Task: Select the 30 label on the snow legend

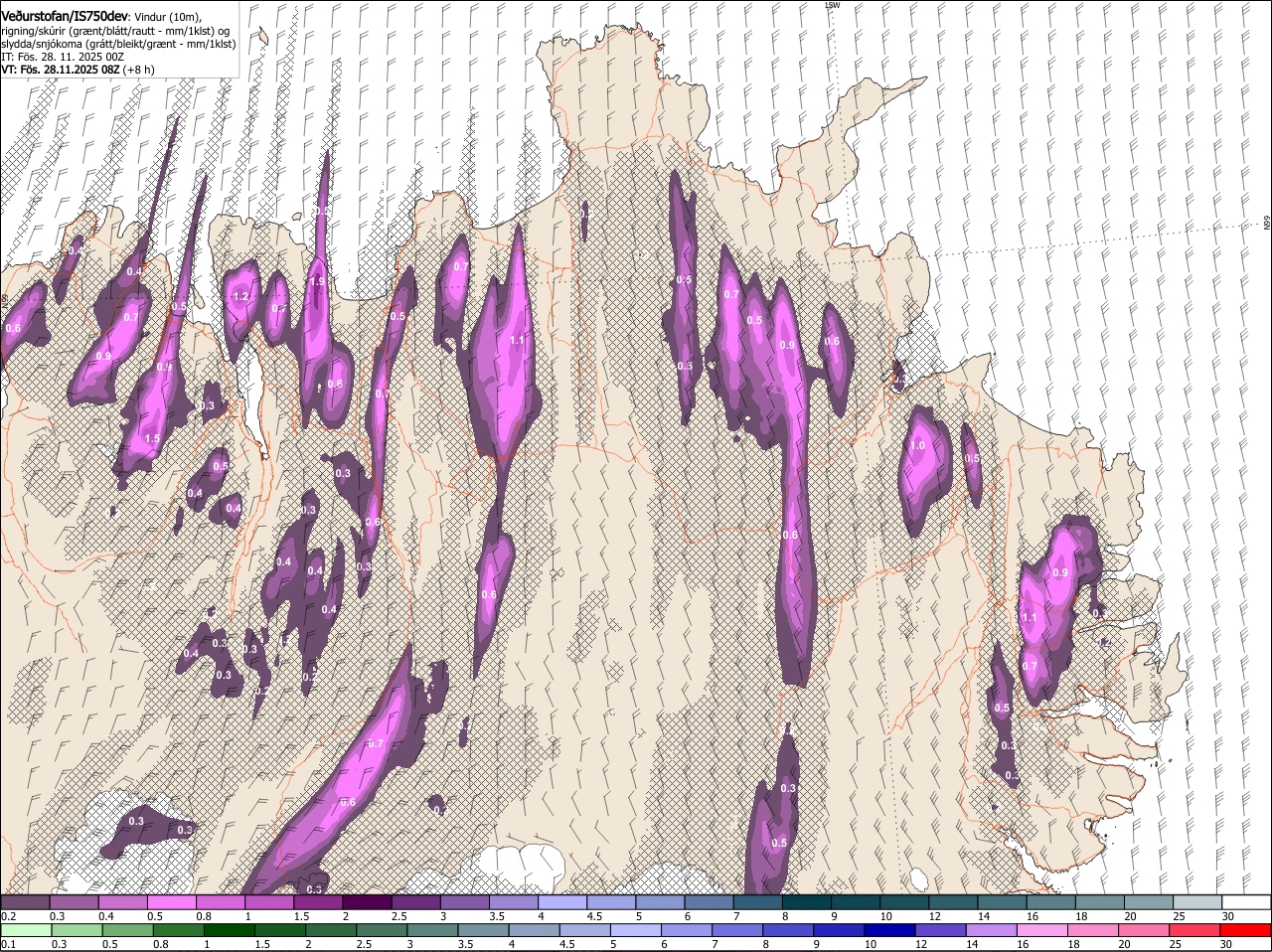Action: (1227, 916)
